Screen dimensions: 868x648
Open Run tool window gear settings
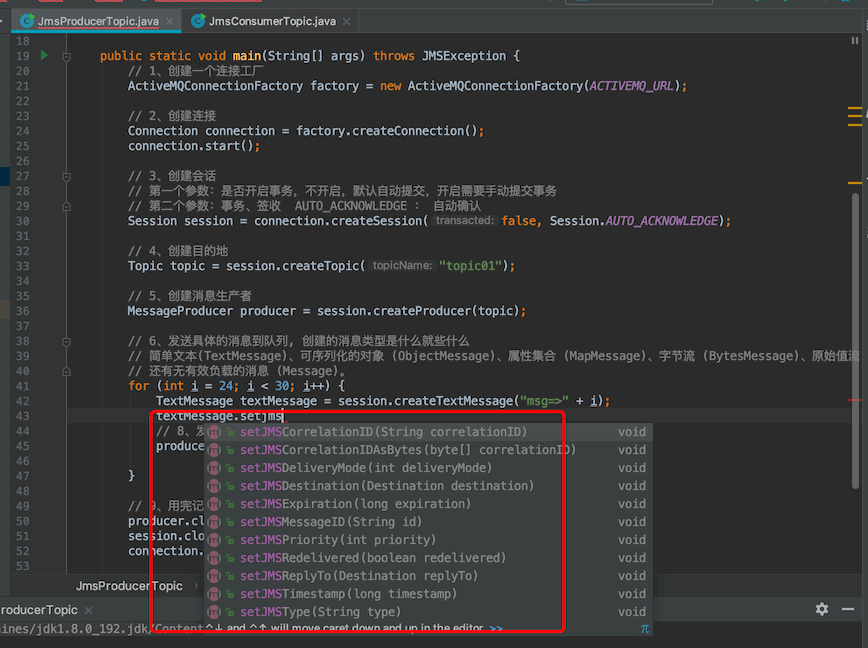point(822,609)
